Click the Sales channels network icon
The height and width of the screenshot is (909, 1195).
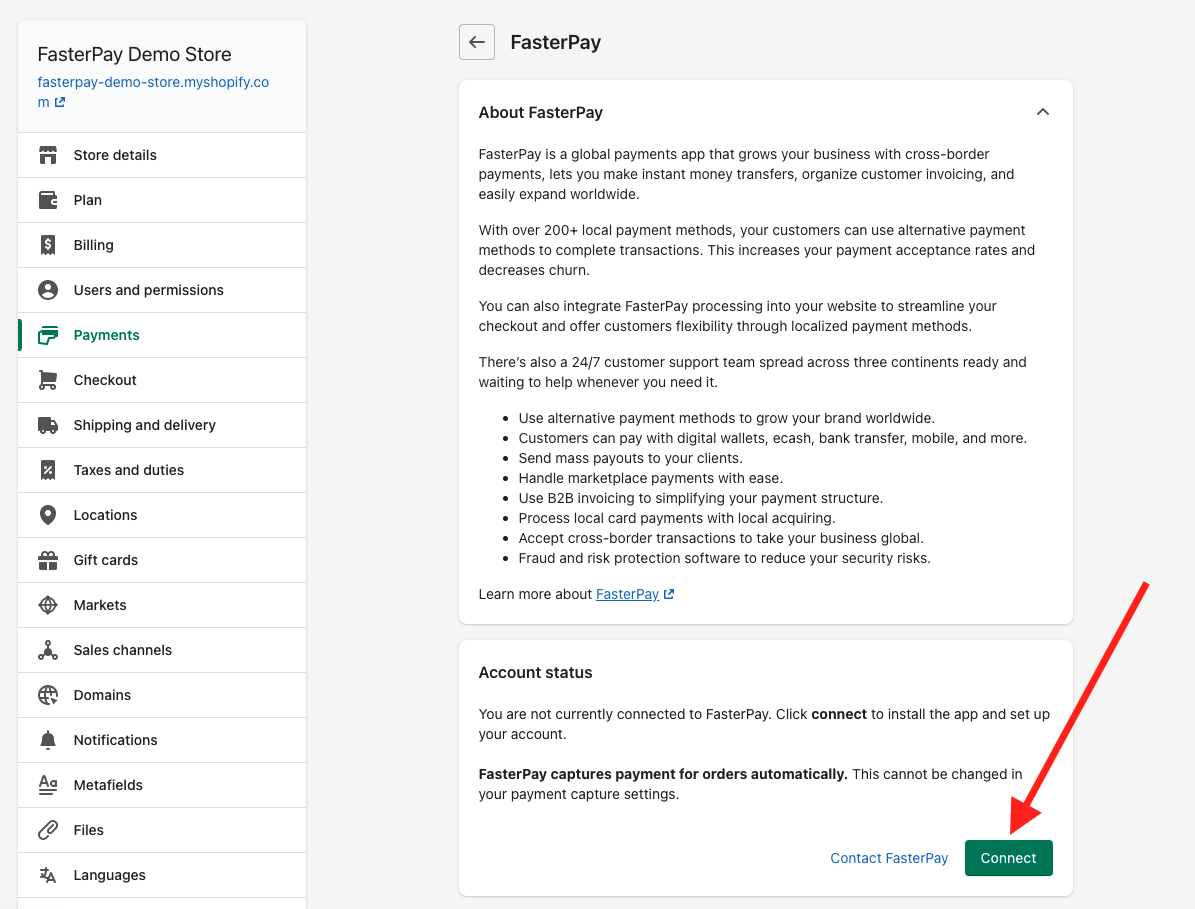pyautogui.click(x=48, y=650)
